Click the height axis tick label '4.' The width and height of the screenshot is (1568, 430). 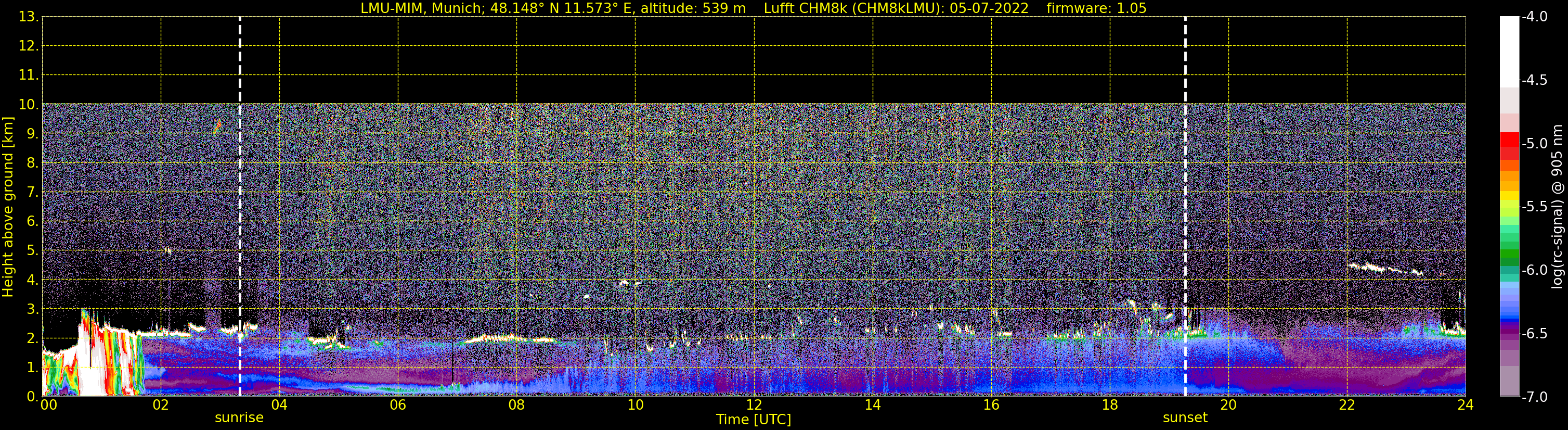[x=32, y=280]
